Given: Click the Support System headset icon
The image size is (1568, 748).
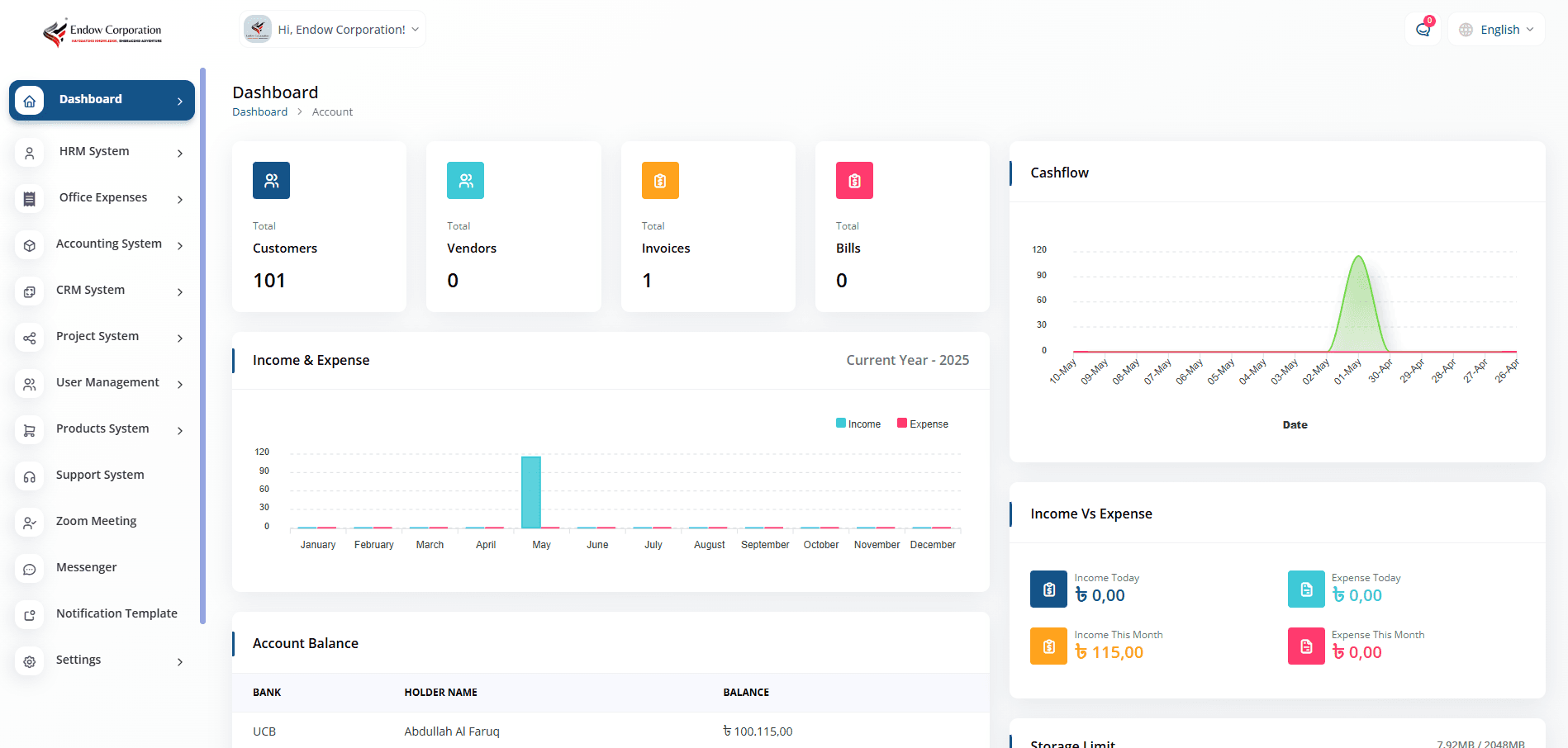Looking at the screenshot, I should [30, 476].
